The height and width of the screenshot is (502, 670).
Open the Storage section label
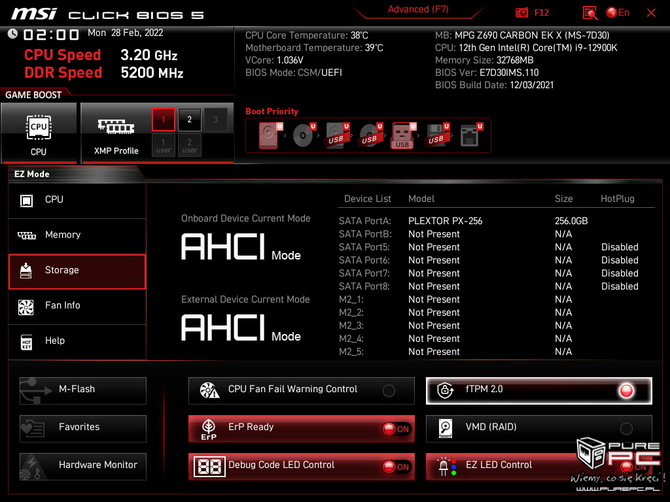click(62, 270)
